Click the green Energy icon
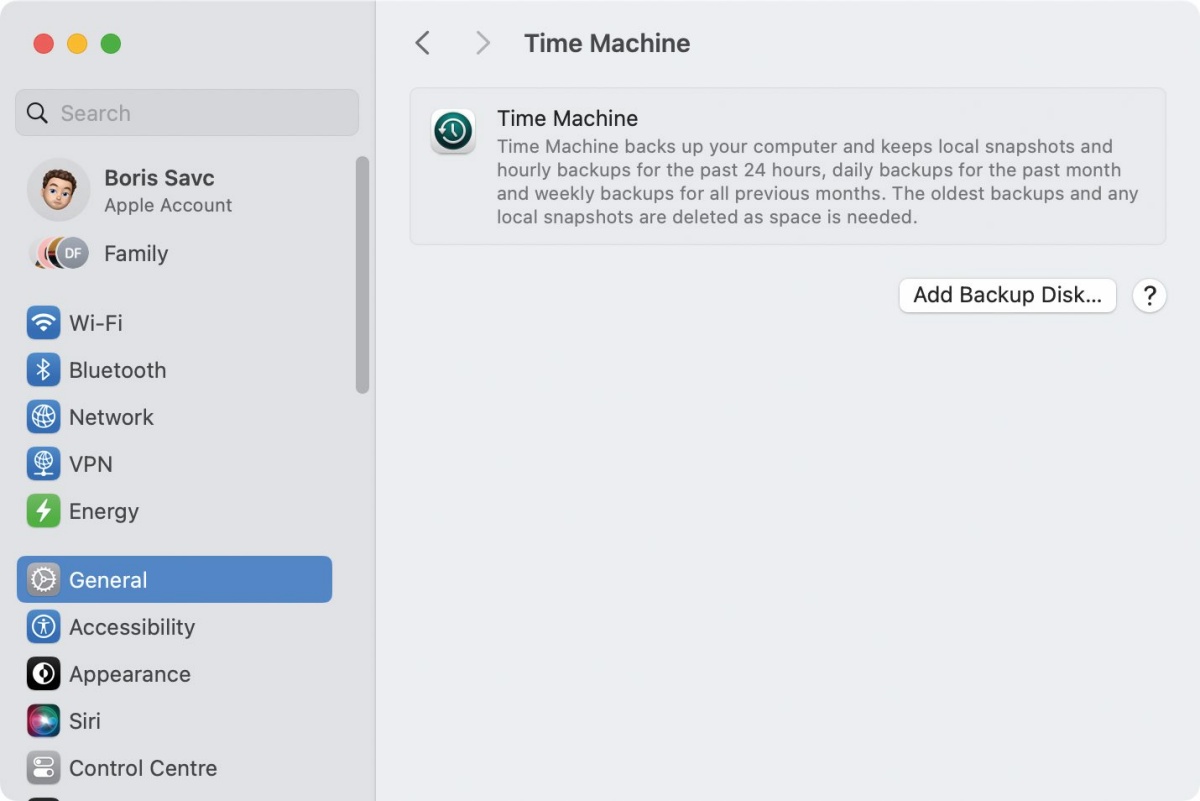The height and width of the screenshot is (801, 1200). 43,511
